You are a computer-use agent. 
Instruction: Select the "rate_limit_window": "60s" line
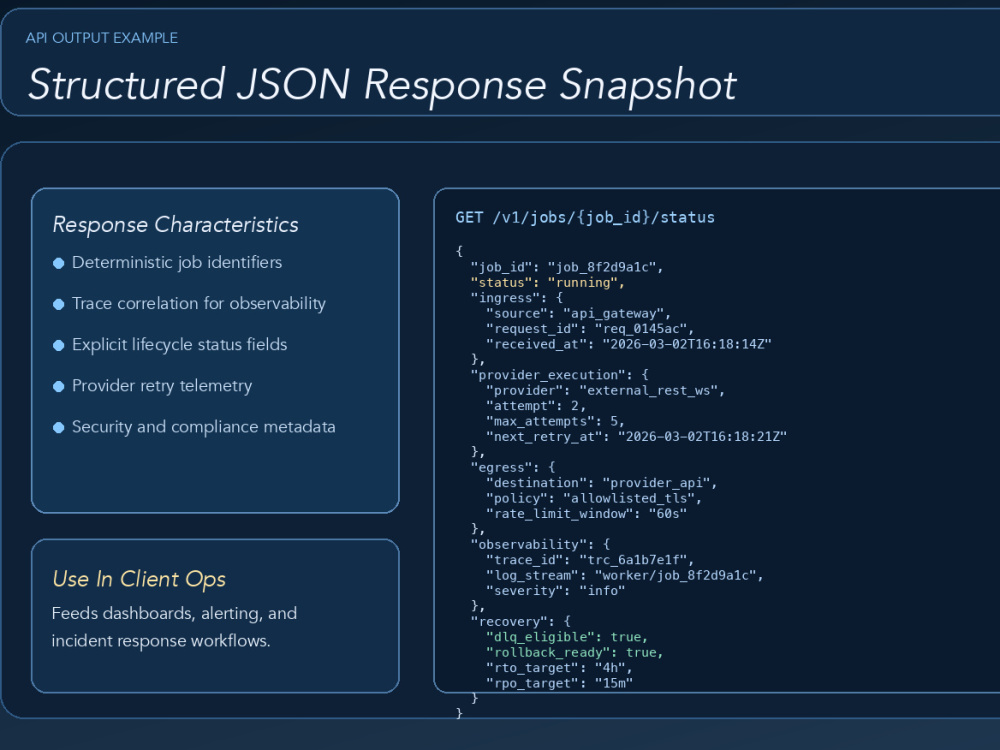point(586,514)
